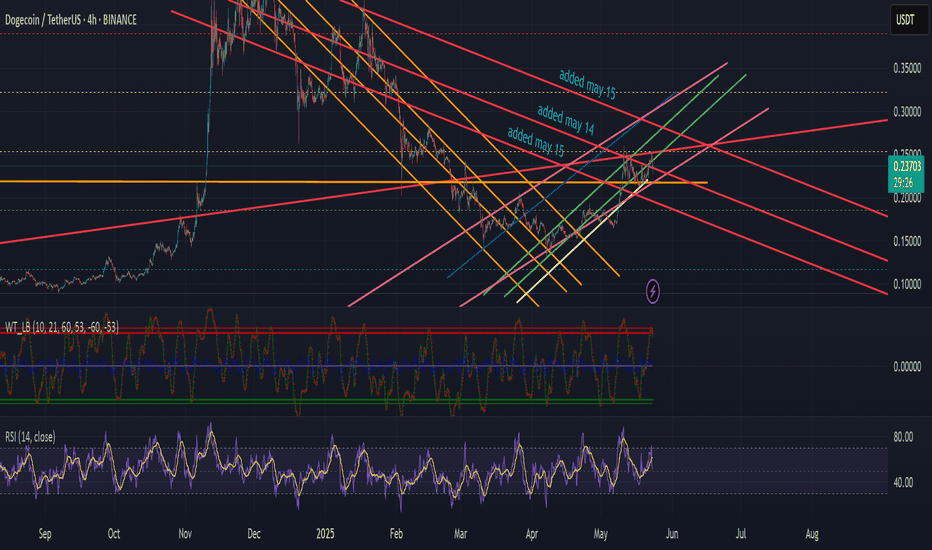
Task: Click the 2025 label on time axis
Action: click(x=325, y=534)
